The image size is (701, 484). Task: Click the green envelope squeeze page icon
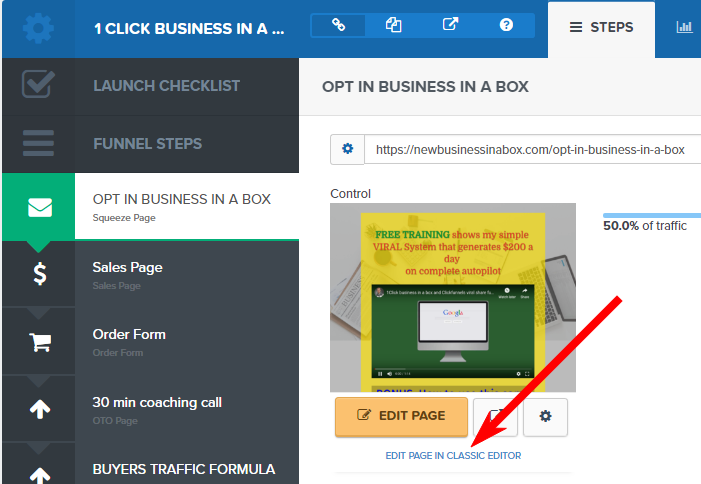[40, 207]
